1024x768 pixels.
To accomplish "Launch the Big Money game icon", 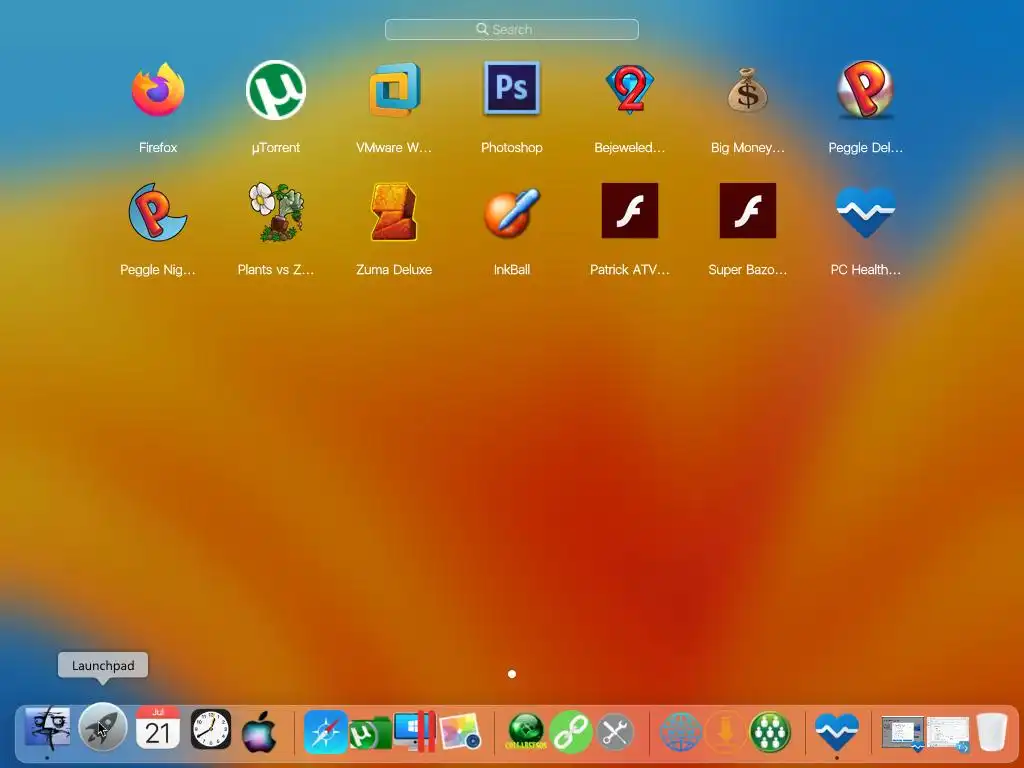I will pos(748,89).
